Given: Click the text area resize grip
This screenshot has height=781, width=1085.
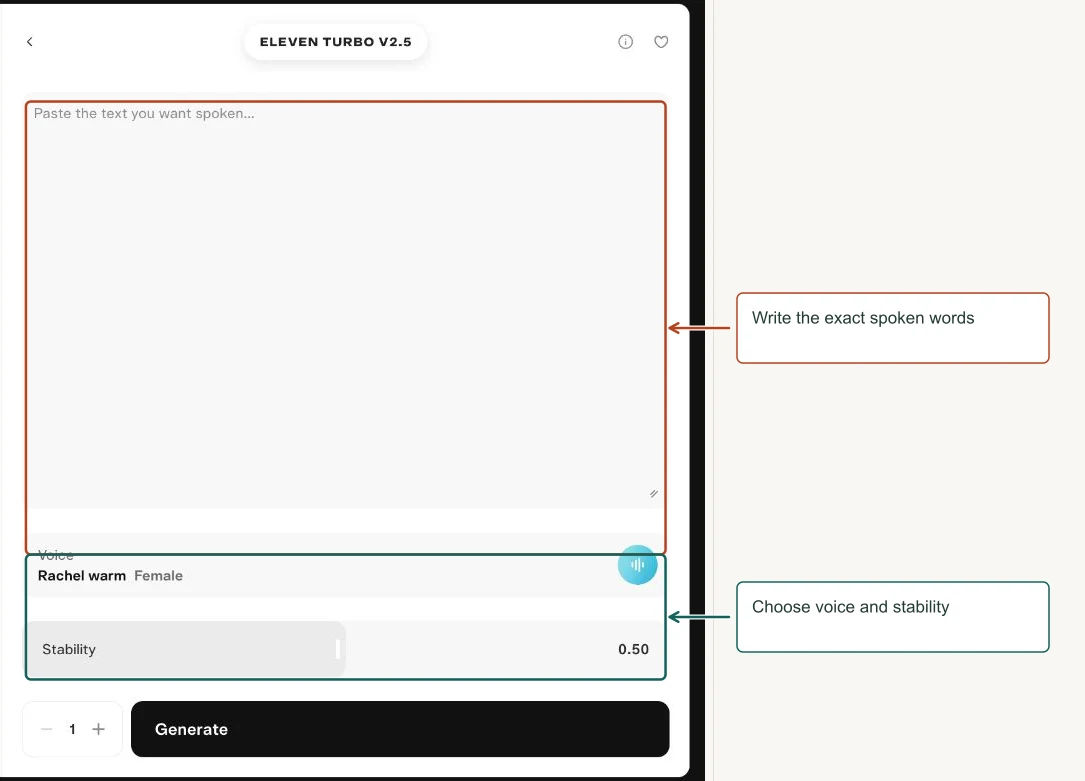Looking at the screenshot, I should point(654,493).
